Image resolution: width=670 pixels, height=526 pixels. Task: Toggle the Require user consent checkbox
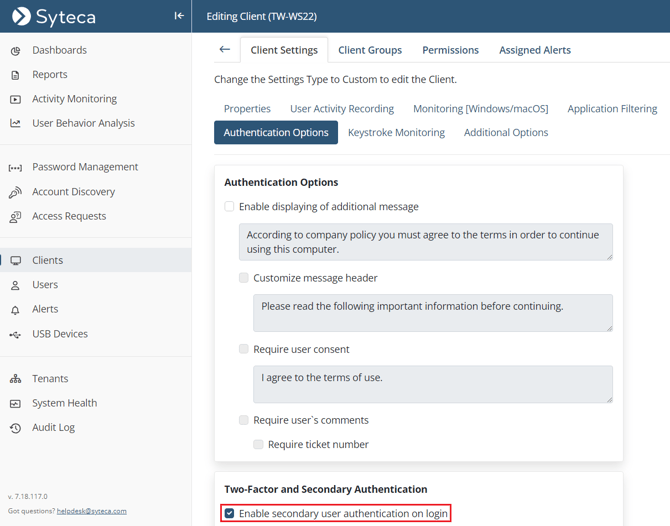tap(244, 349)
